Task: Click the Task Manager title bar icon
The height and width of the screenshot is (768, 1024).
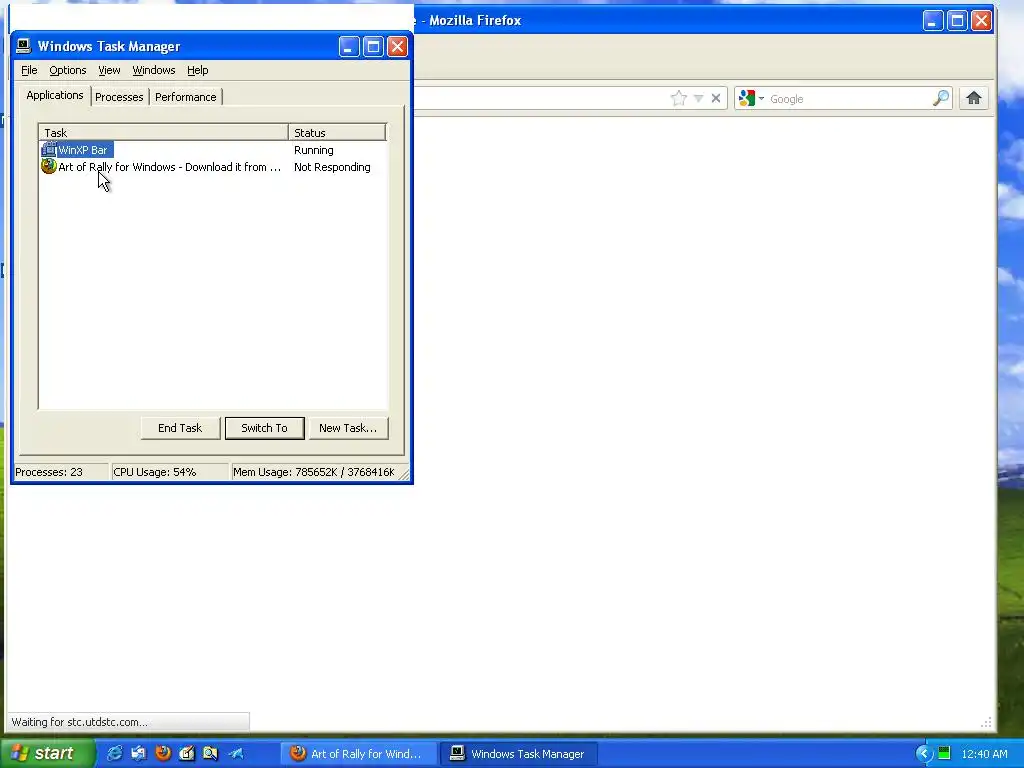Action: pyautogui.click(x=24, y=46)
